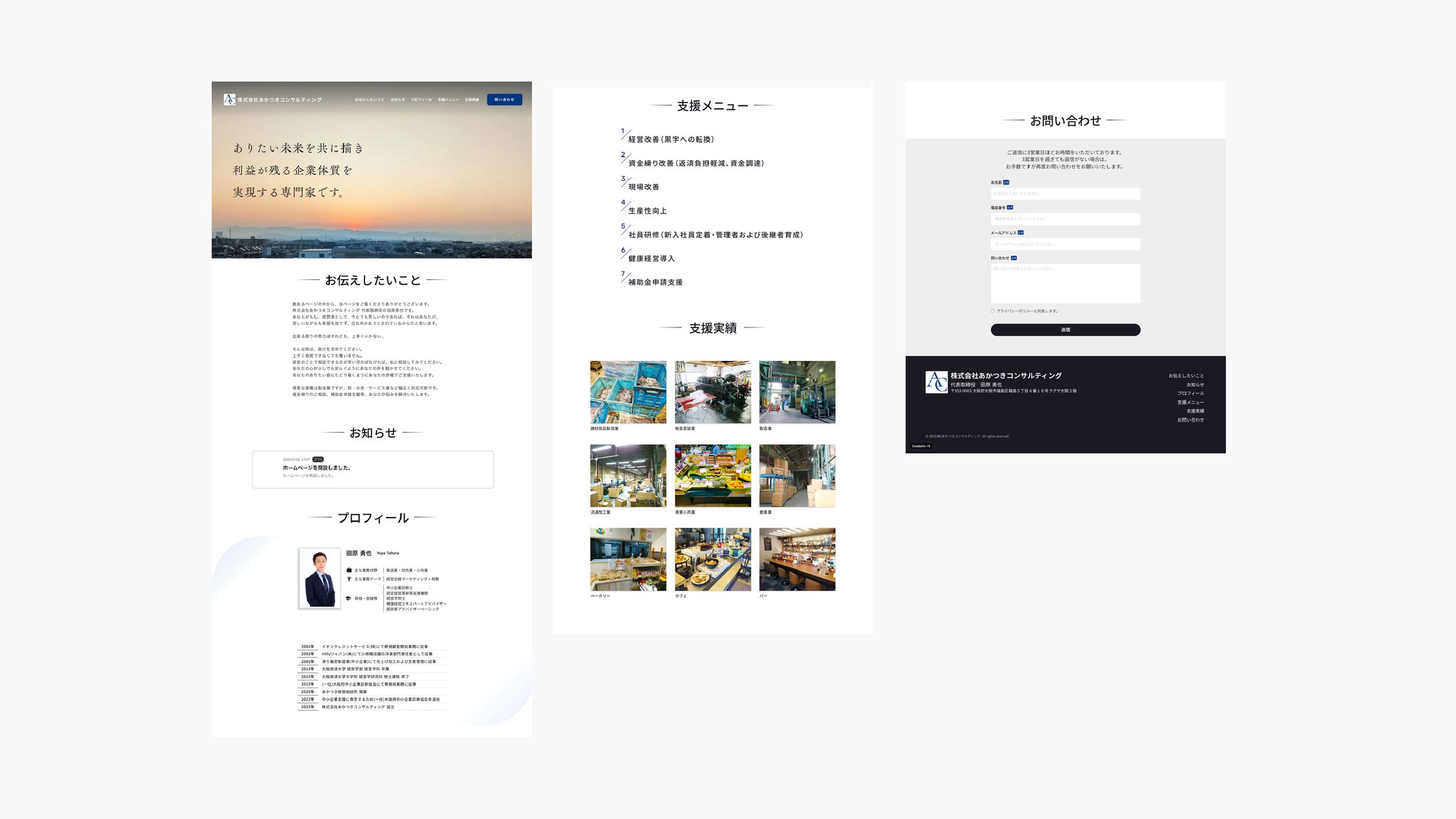The image size is (1456, 819).
Task: Click the AC logo in the footer
Action: [937, 382]
